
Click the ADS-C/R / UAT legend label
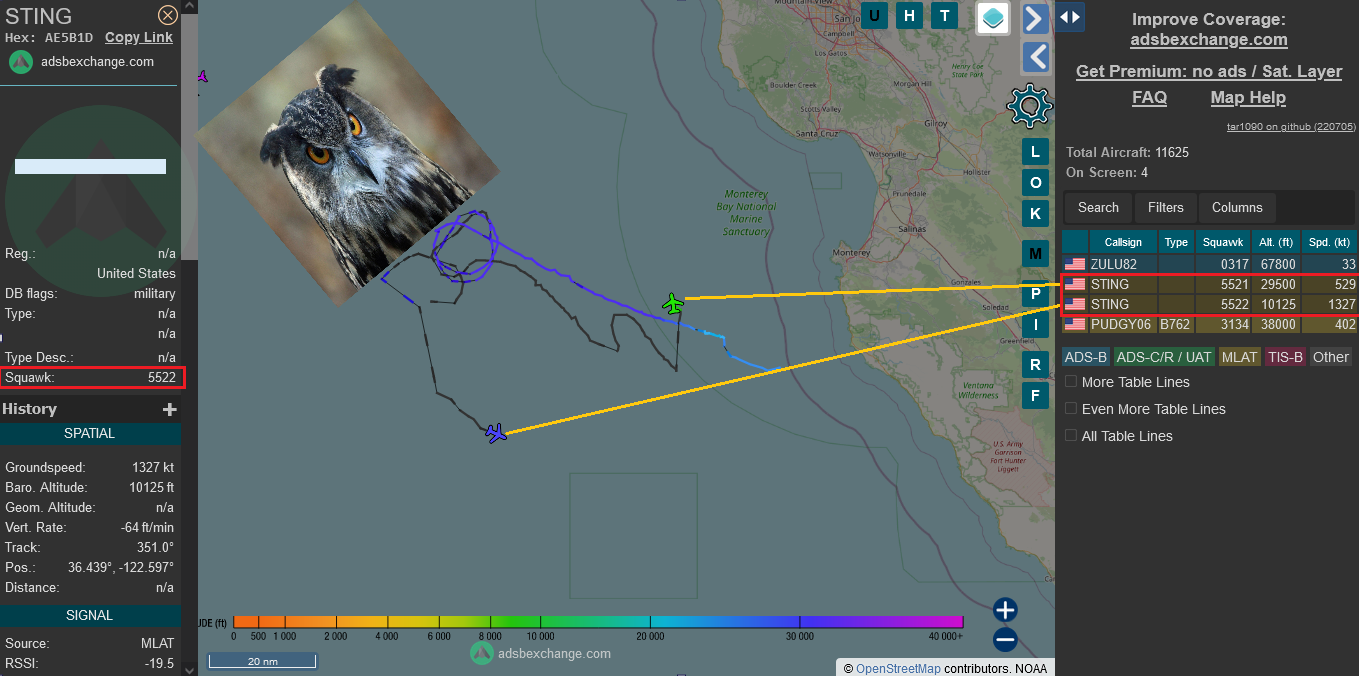1164,357
